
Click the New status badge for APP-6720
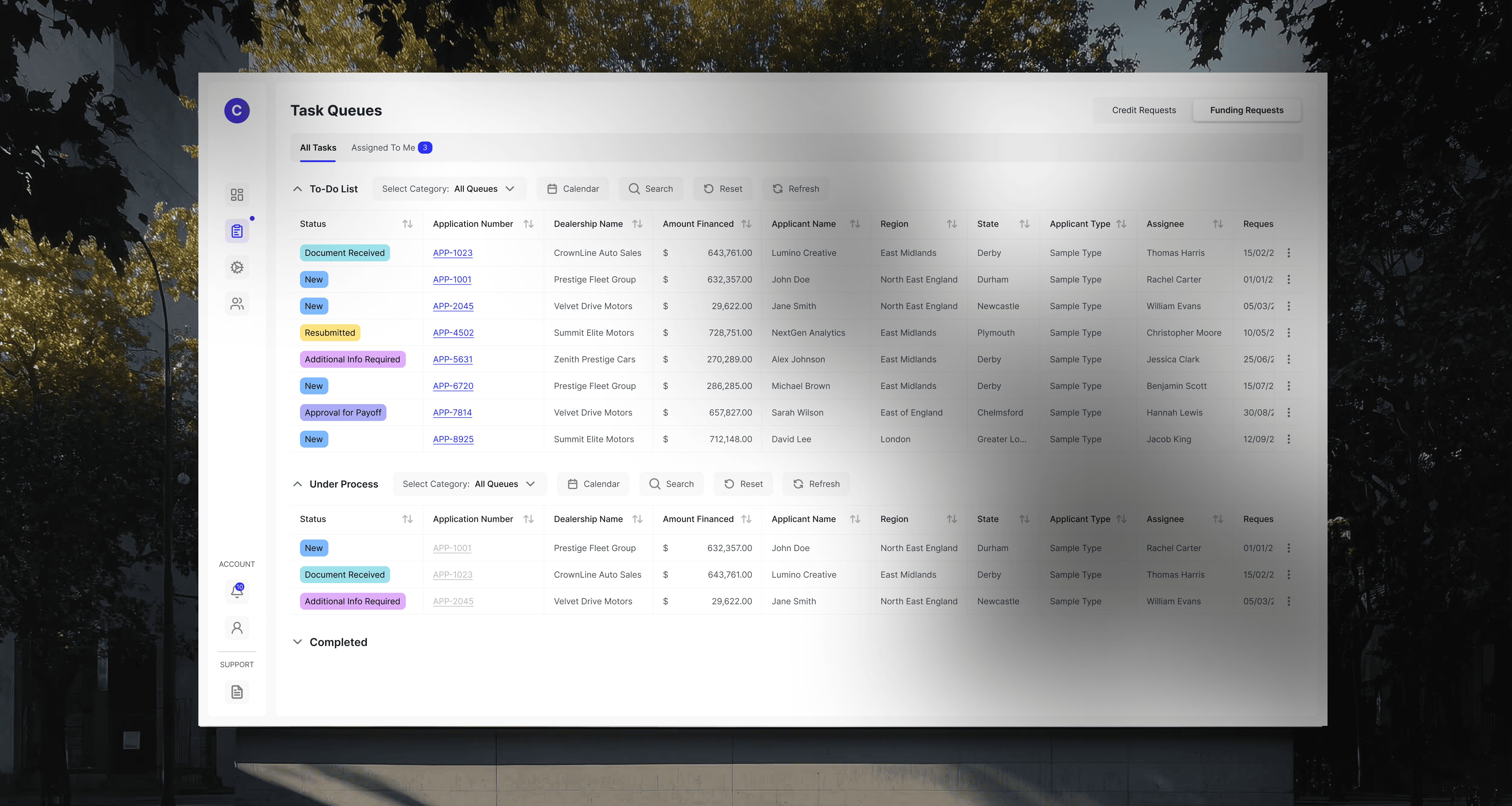[x=313, y=386]
